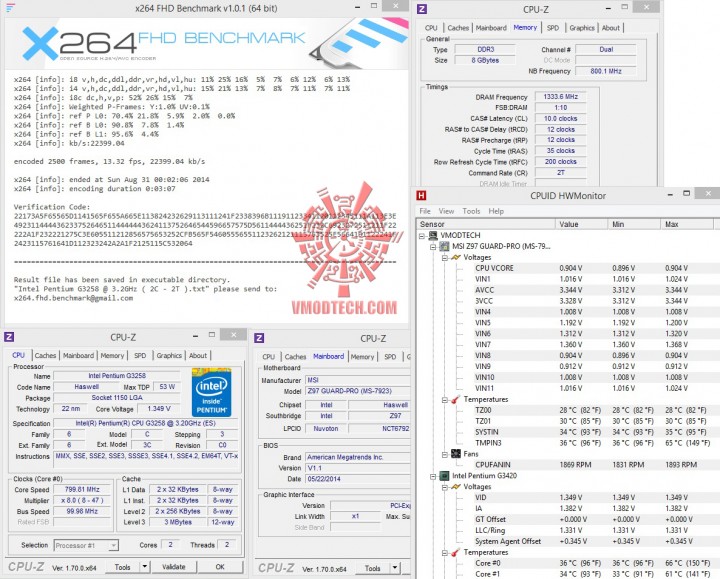Open the Tools menu in HWMonitor

pos(471,211)
